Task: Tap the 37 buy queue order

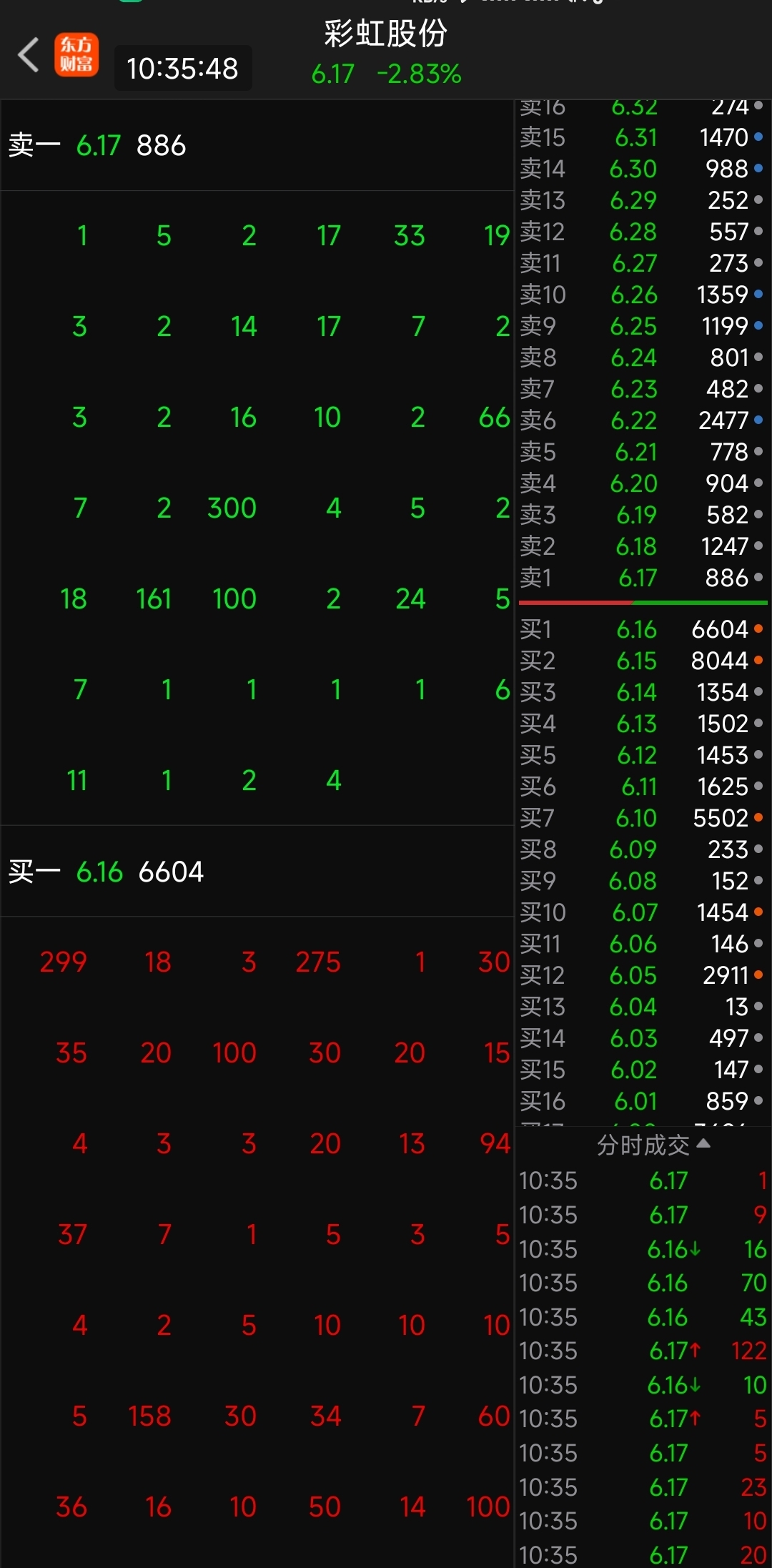Action: 72,1235
